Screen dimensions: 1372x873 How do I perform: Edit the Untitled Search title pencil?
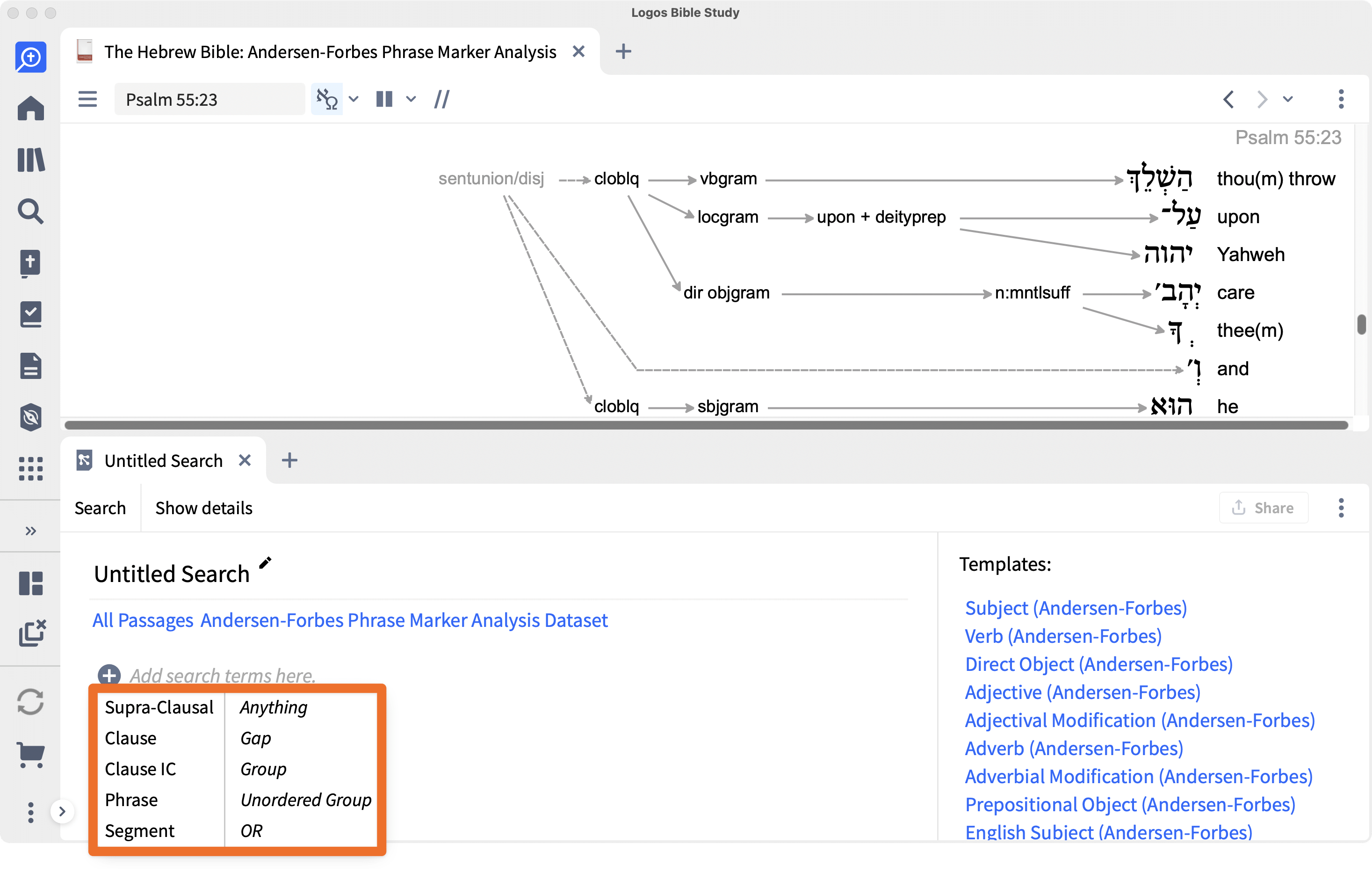click(265, 563)
